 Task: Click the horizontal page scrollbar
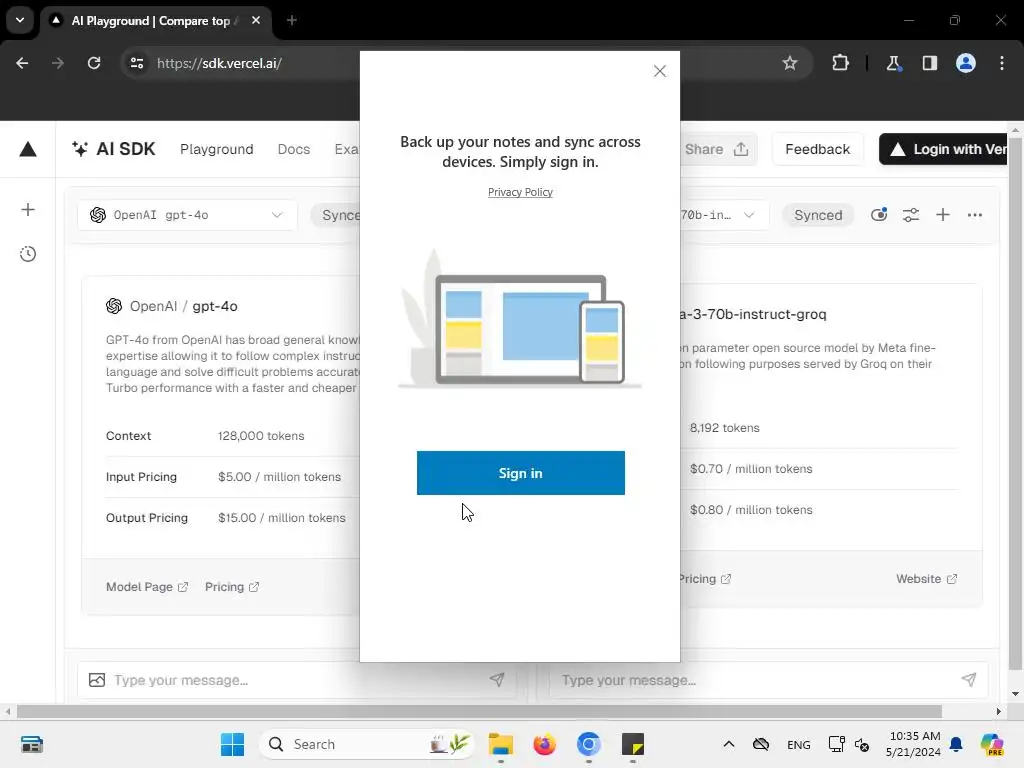point(479,711)
